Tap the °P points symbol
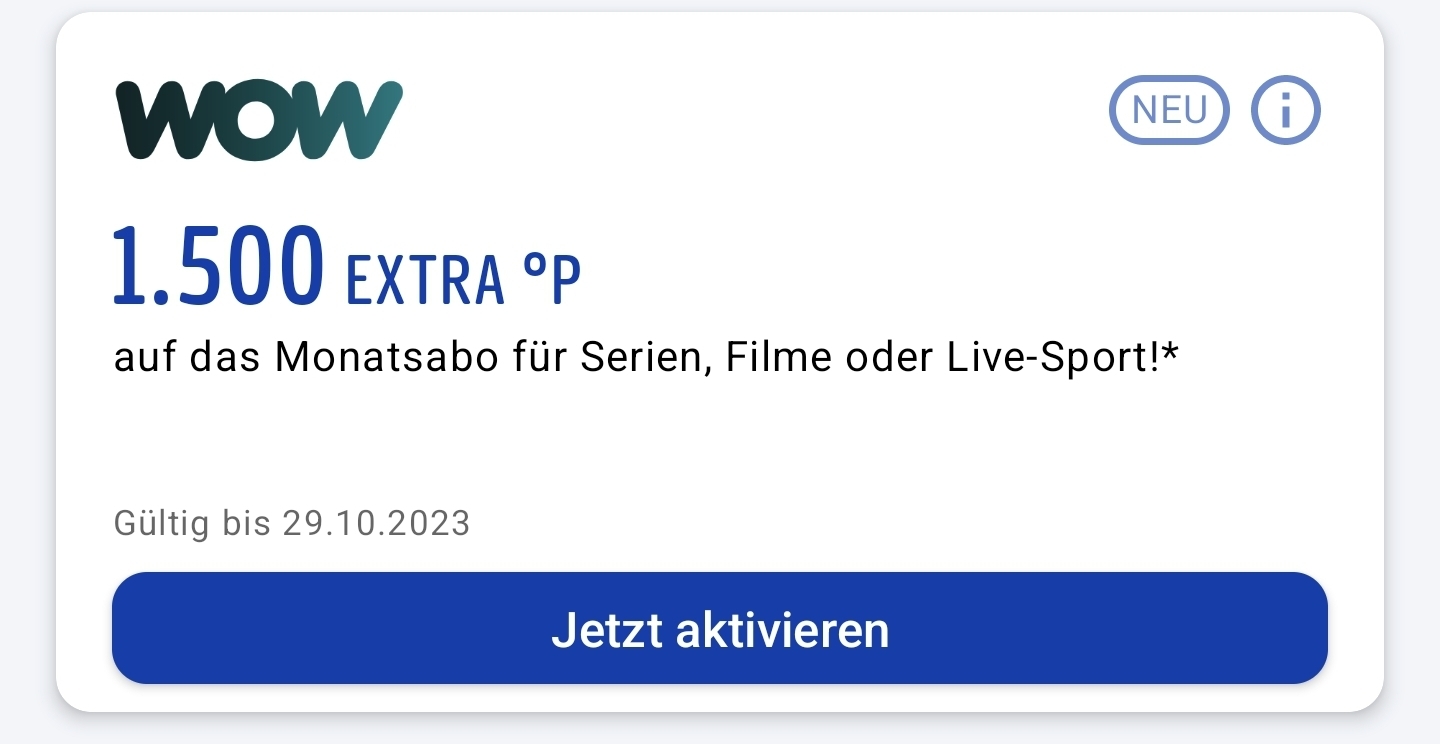Viewport: 1440px width, 744px height. point(552,279)
